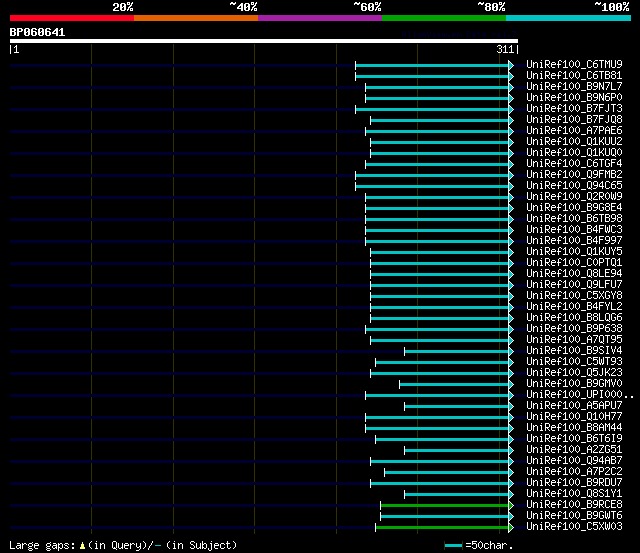Click the cyan alignment bar for UniRef100_A7P2C2

click(447, 473)
